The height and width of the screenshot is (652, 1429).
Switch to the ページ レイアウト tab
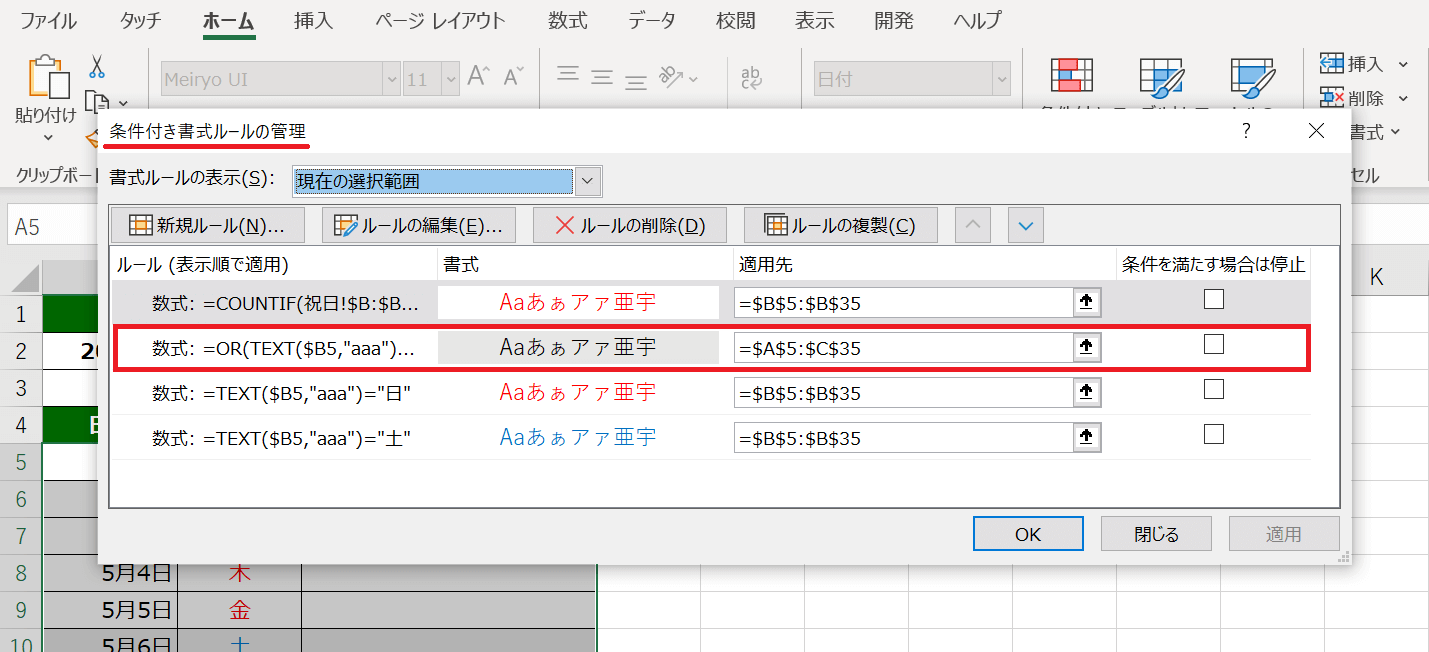click(440, 20)
